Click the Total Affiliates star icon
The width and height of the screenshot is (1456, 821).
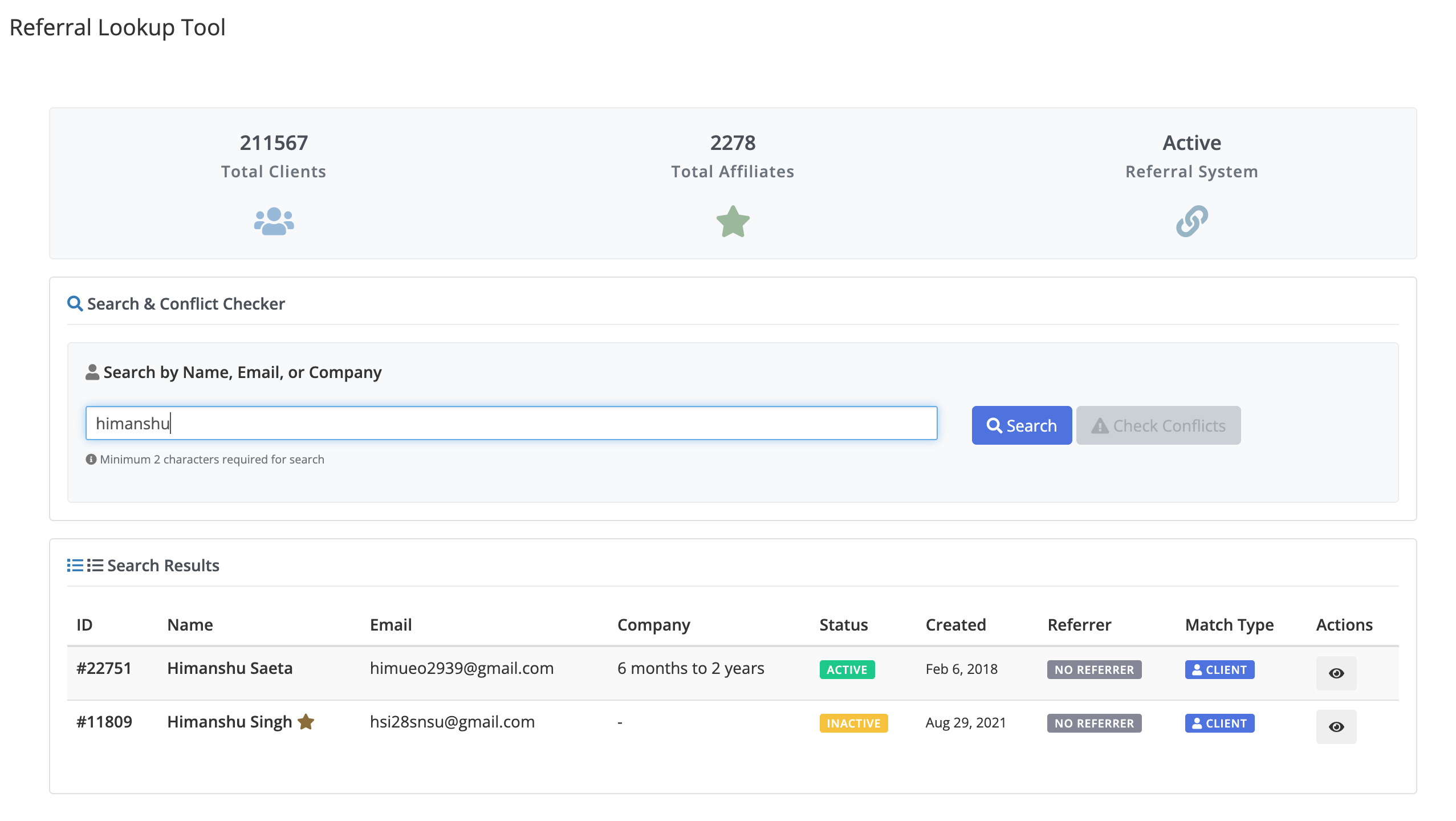733,221
